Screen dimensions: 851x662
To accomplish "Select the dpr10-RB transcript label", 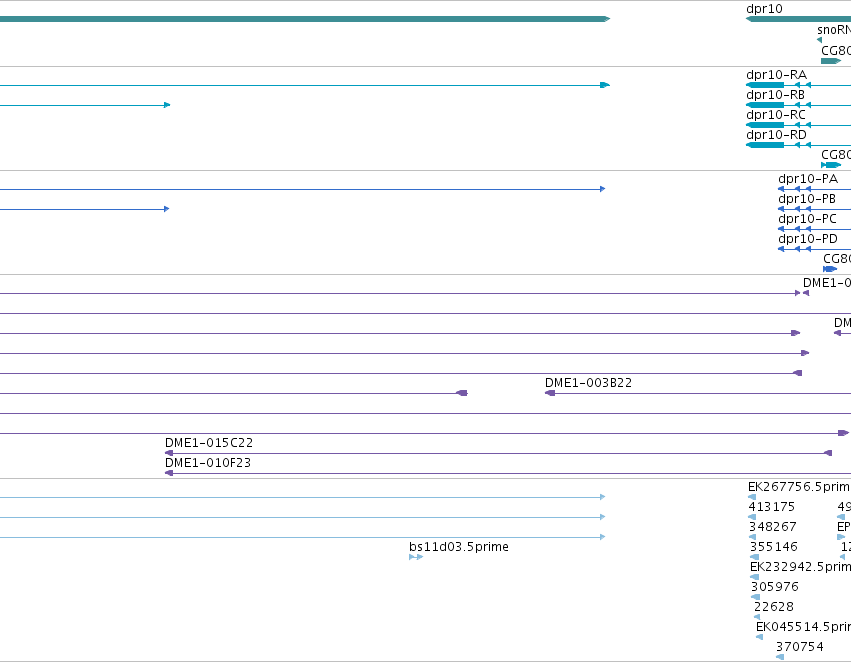I will point(776,95).
